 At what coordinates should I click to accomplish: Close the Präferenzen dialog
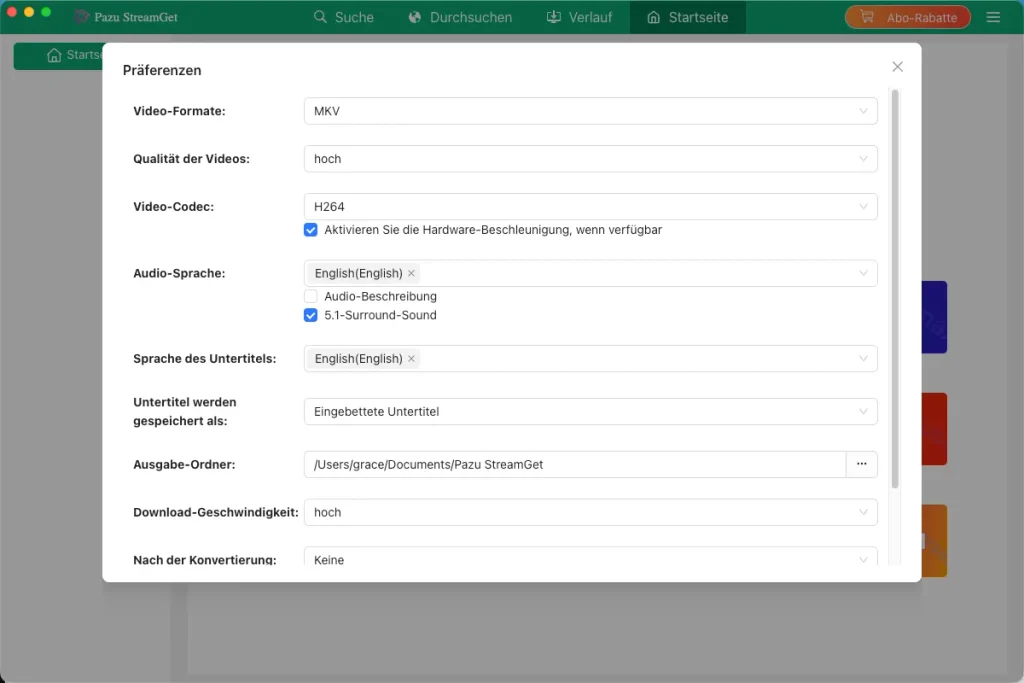[897, 67]
